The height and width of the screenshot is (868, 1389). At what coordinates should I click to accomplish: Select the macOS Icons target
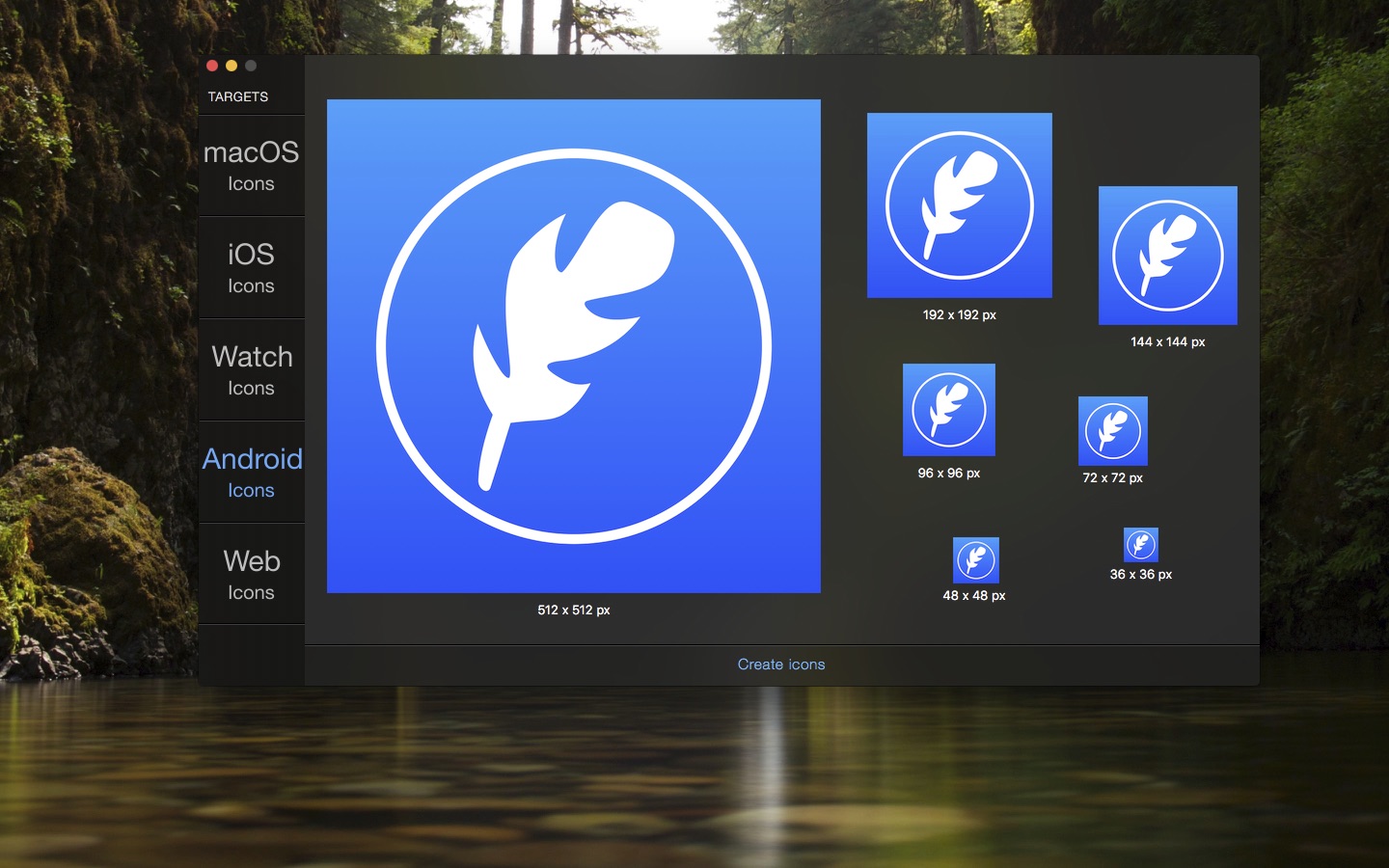(251, 166)
